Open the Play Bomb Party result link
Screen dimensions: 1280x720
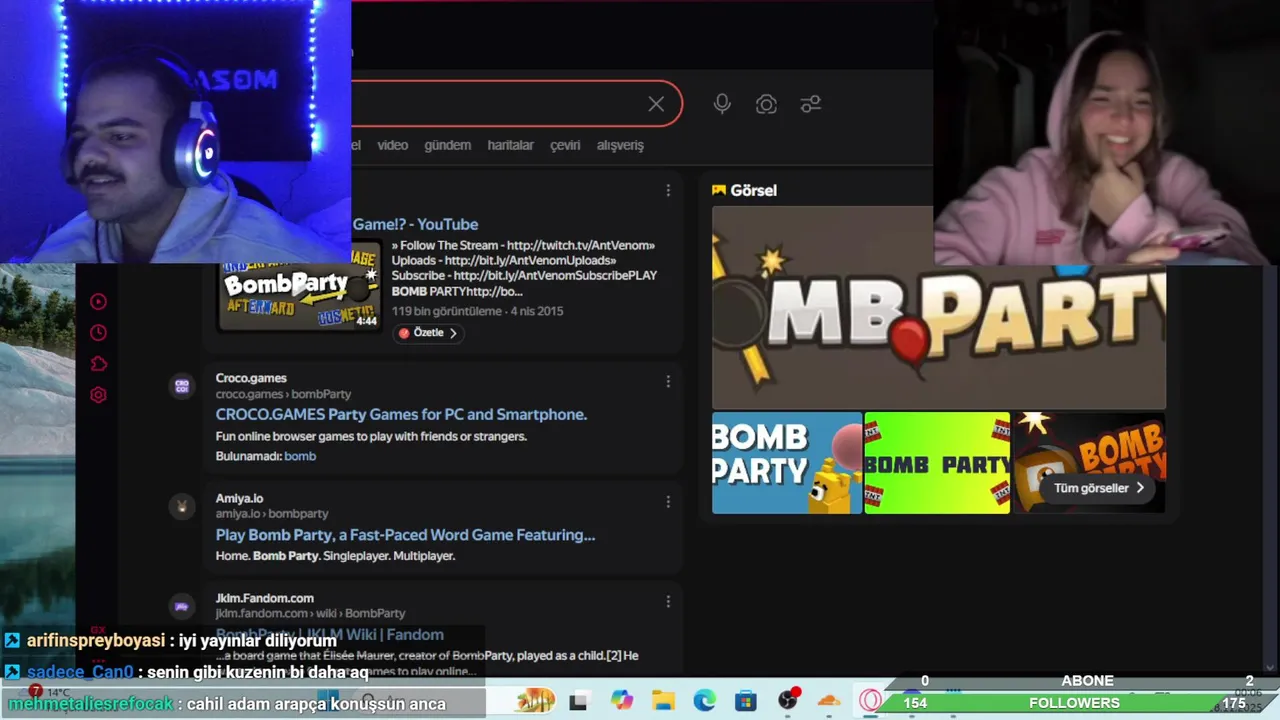[x=405, y=535]
